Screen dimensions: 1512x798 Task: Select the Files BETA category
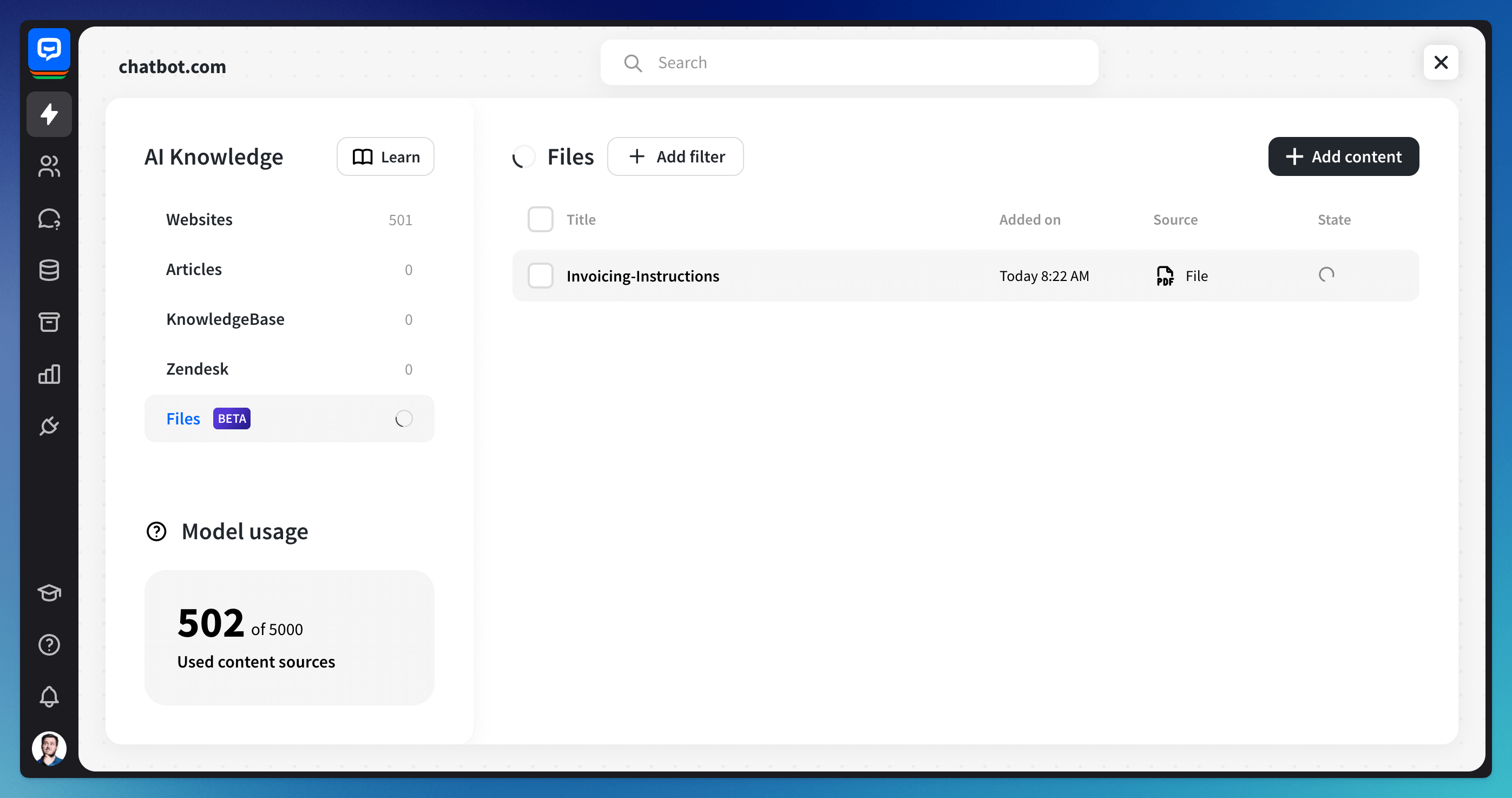[x=290, y=418]
